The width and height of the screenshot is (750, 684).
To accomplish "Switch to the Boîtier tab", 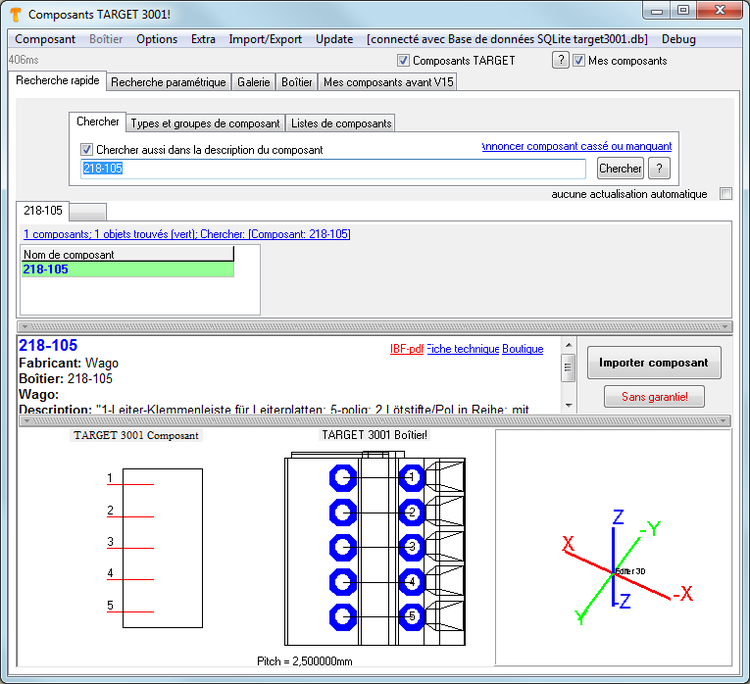I will point(297,82).
